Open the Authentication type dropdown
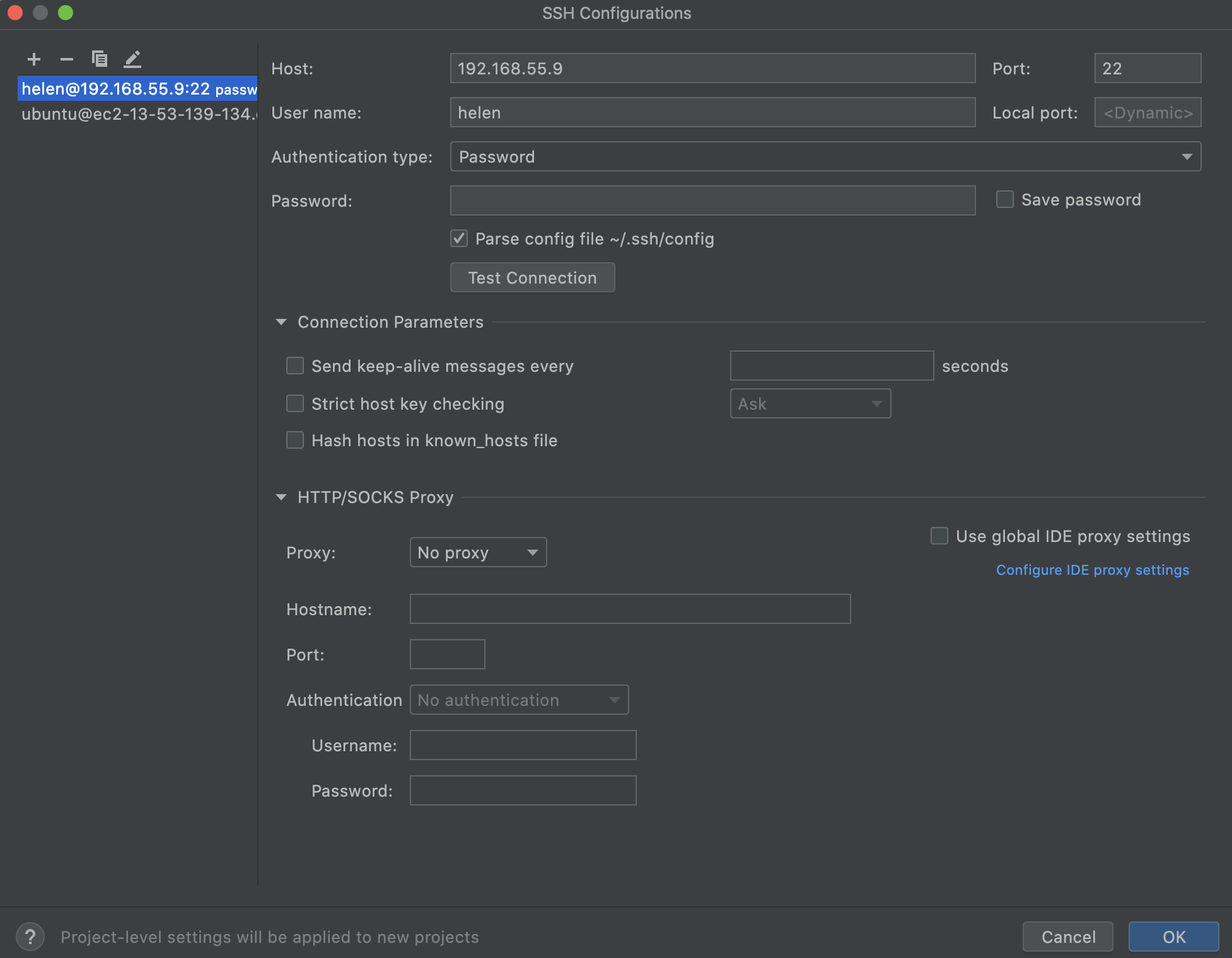Image resolution: width=1232 pixels, height=958 pixels. tap(825, 156)
